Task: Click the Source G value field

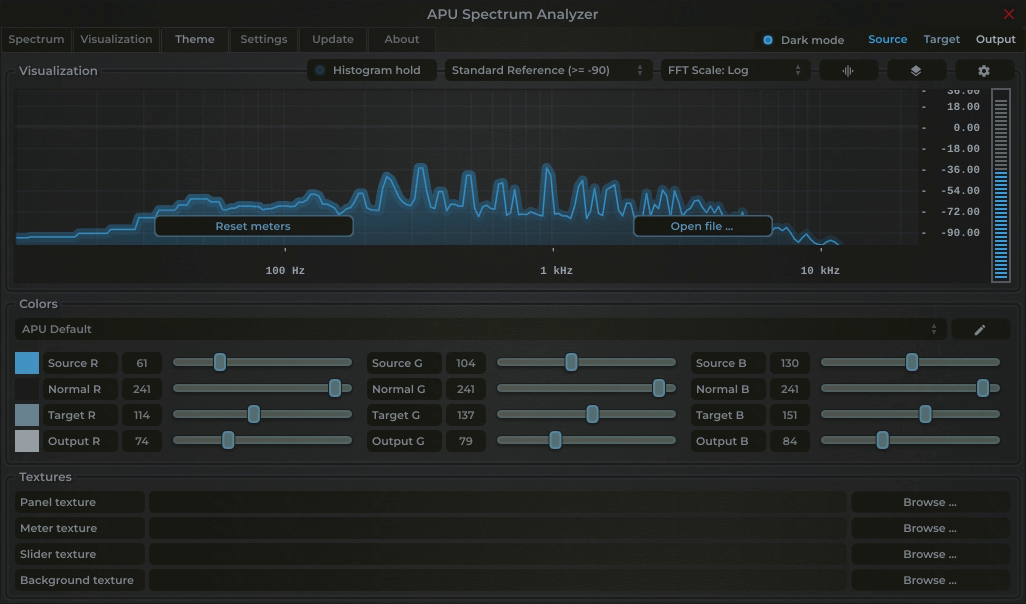Action: point(466,363)
